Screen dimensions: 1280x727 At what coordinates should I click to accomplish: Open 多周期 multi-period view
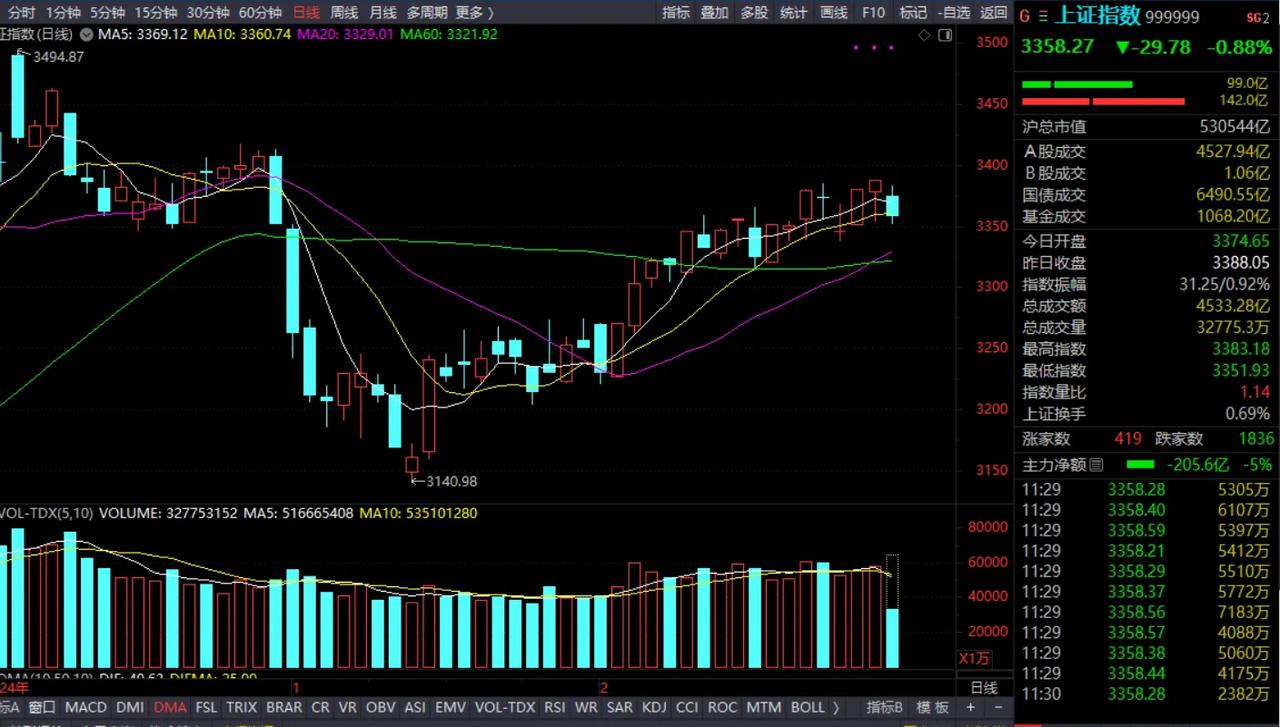(427, 13)
